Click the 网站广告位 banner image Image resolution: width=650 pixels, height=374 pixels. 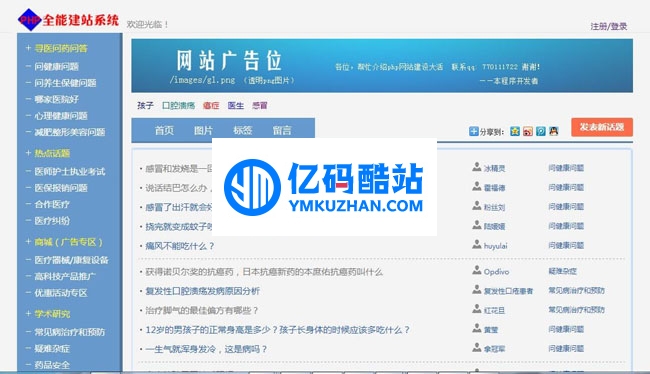pyautogui.click(x=382, y=66)
